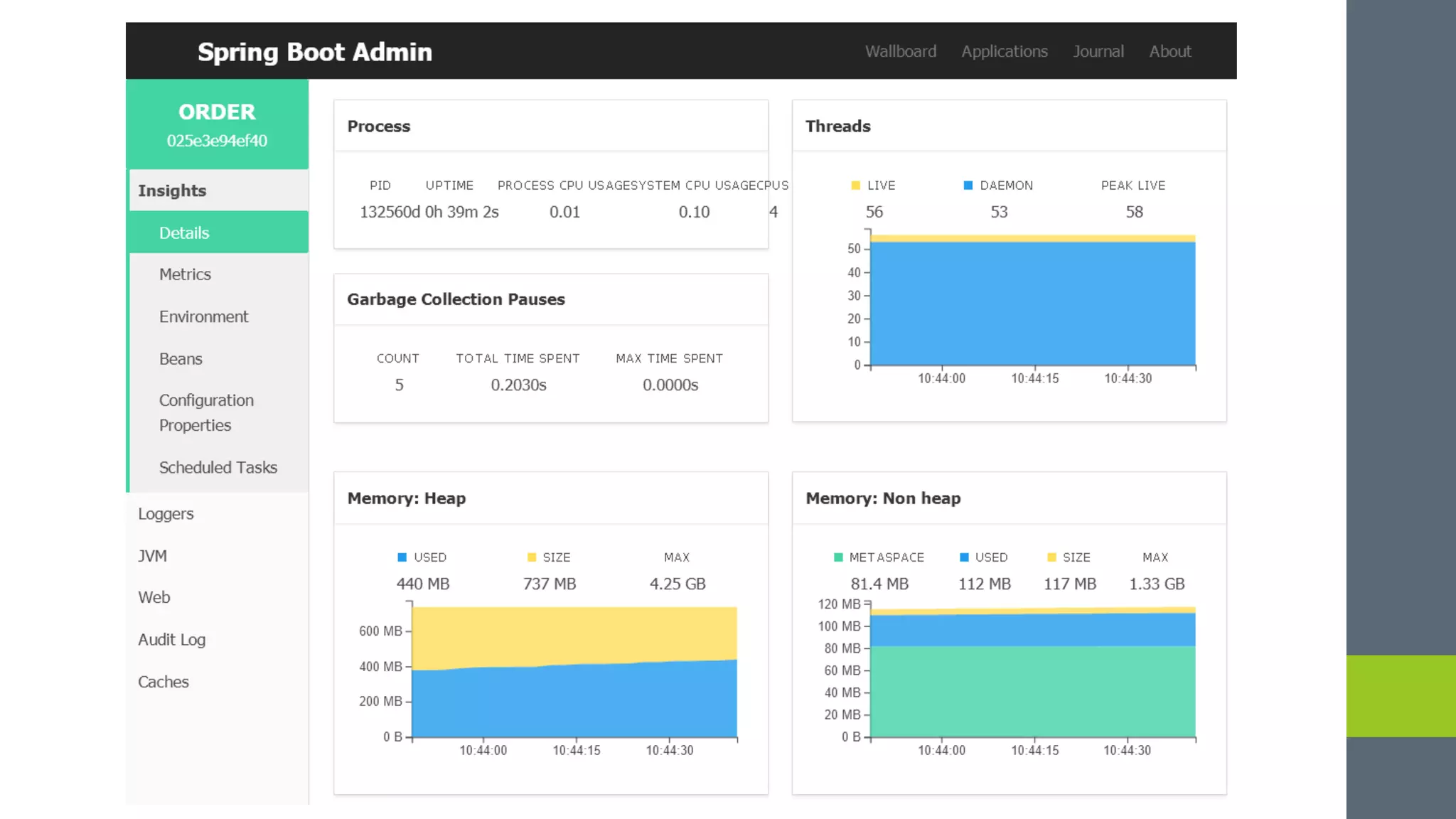
Task: Click the blue heap USED legend swatch
Action: (402, 557)
